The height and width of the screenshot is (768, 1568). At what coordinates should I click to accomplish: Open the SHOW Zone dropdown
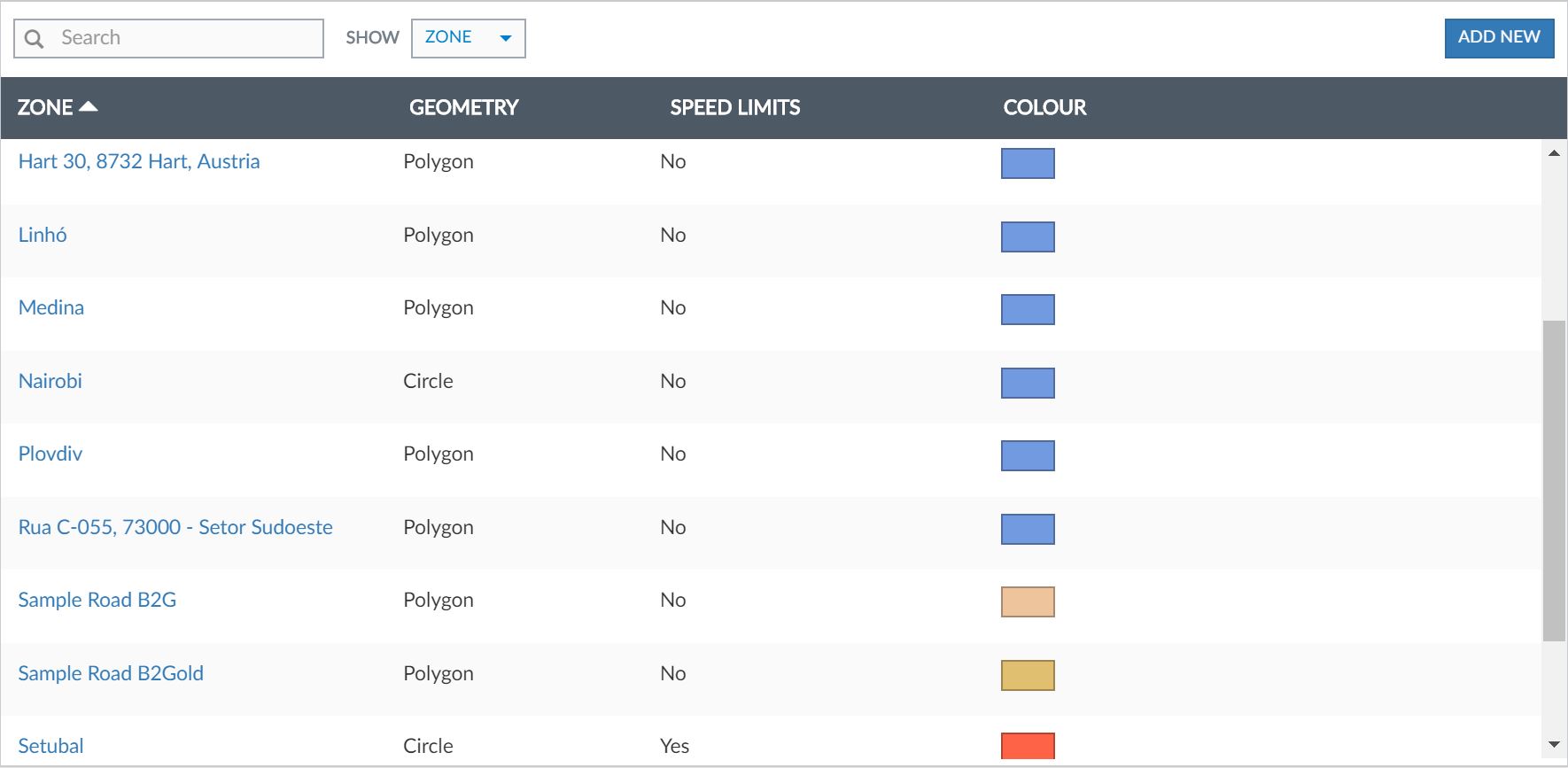tap(468, 38)
